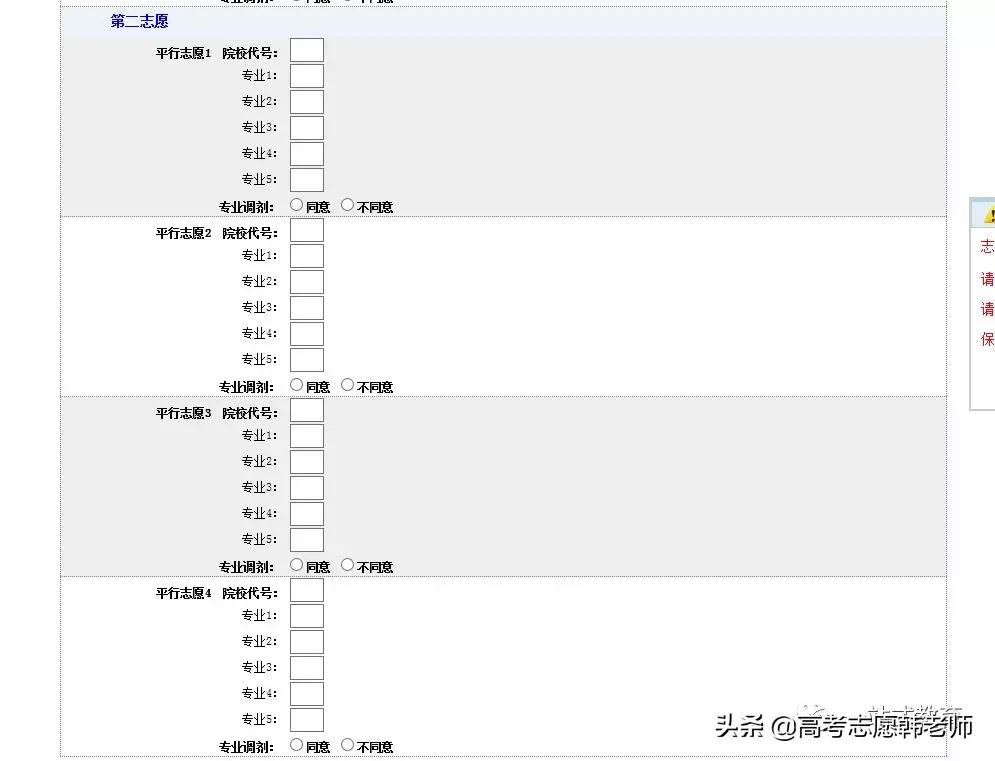995x761 pixels.
Task: Select 不同意 for 平行志愿3 专业调剂
Action: pos(347,565)
